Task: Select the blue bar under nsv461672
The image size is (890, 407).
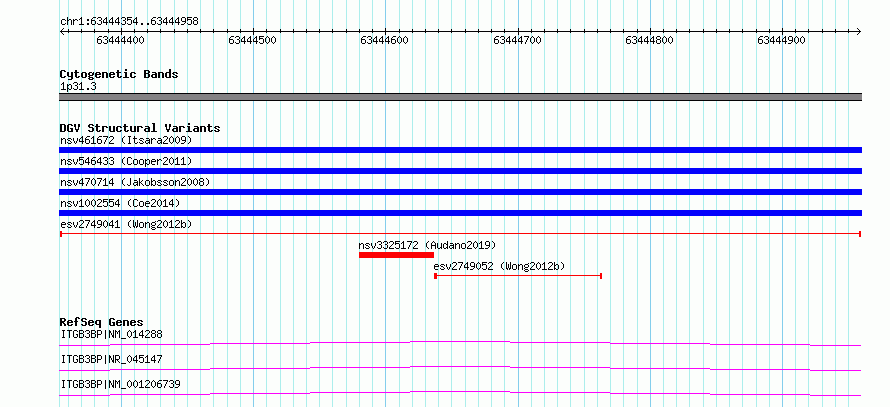Action: pyautogui.click(x=460, y=150)
